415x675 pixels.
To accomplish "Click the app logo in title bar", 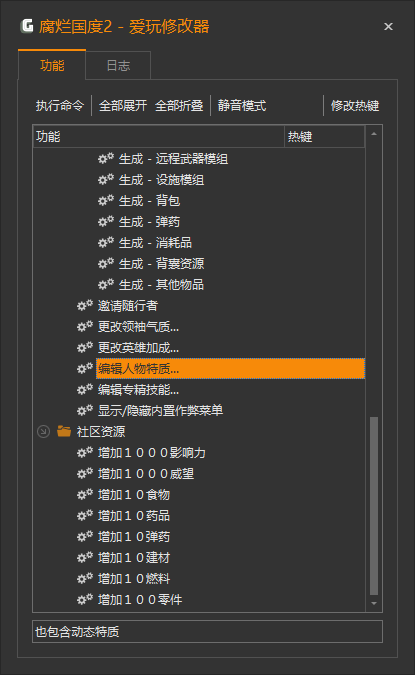I will 27,26.
